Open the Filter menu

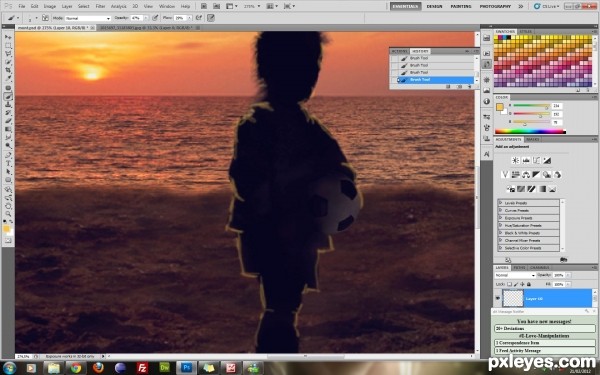[x=100, y=6]
